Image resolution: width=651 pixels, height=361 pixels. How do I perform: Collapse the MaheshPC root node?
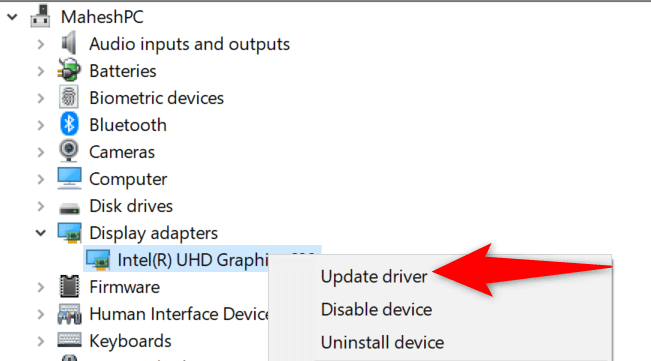tap(12, 17)
